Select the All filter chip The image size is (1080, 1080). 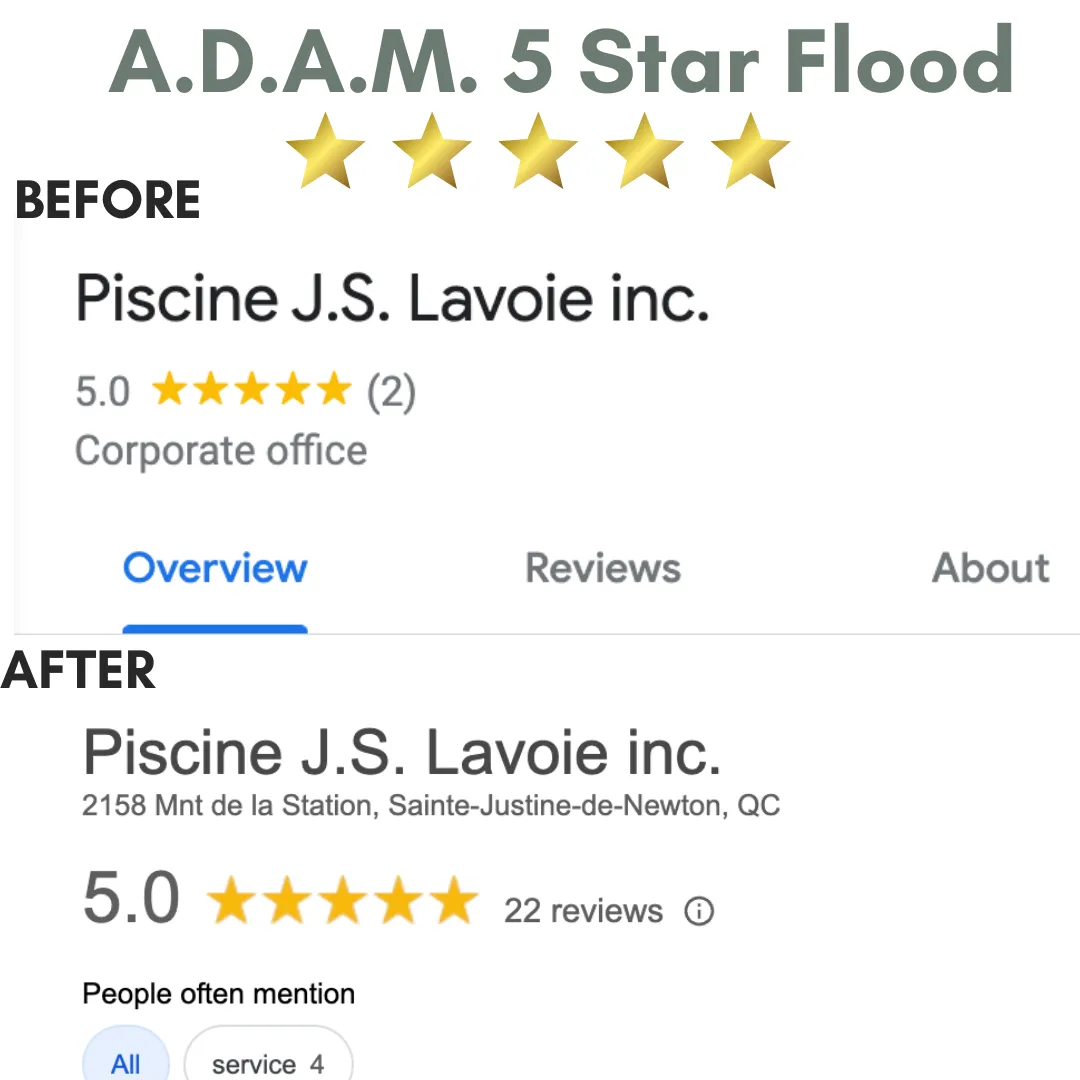(126, 1053)
